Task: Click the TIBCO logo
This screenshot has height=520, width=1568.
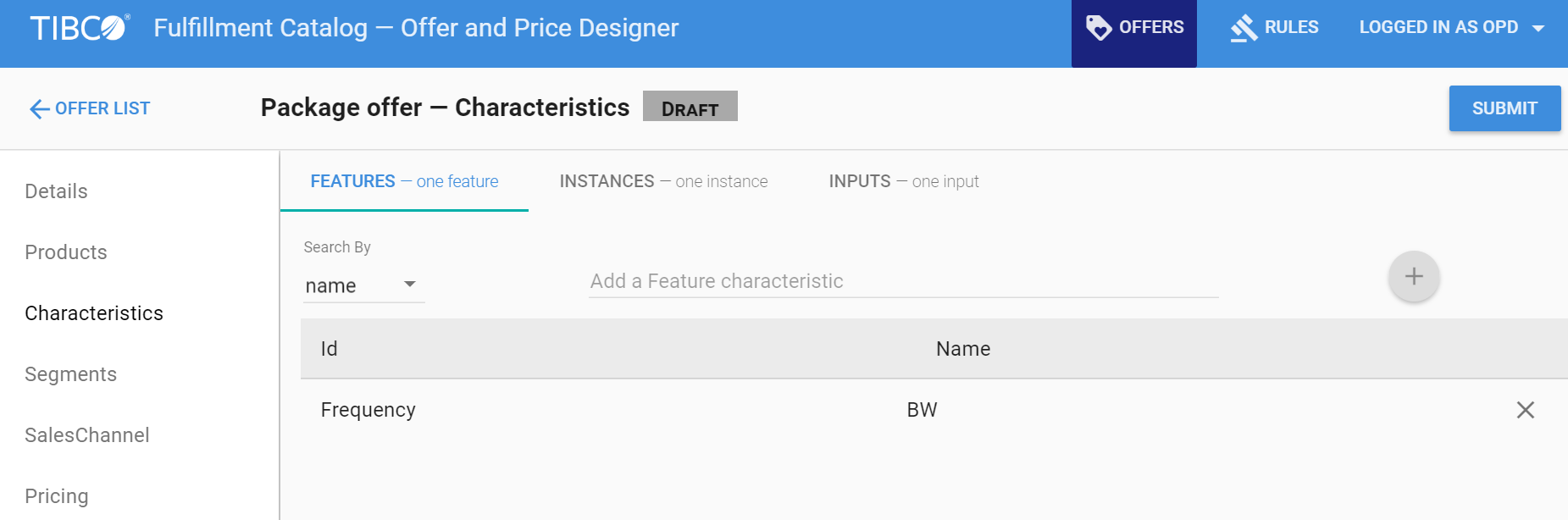Action: click(x=80, y=28)
